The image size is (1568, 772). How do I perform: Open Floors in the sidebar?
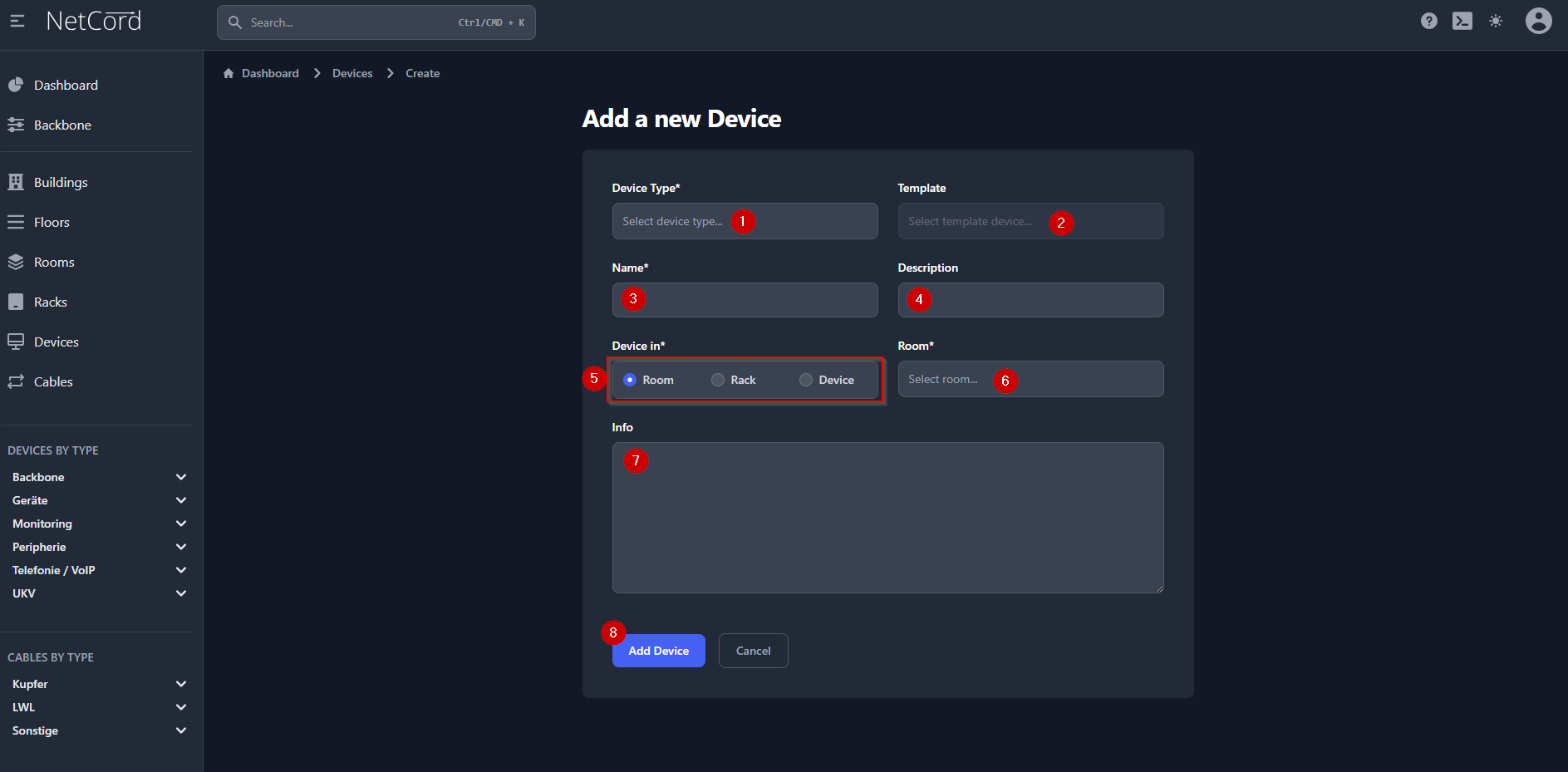click(x=52, y=222)
